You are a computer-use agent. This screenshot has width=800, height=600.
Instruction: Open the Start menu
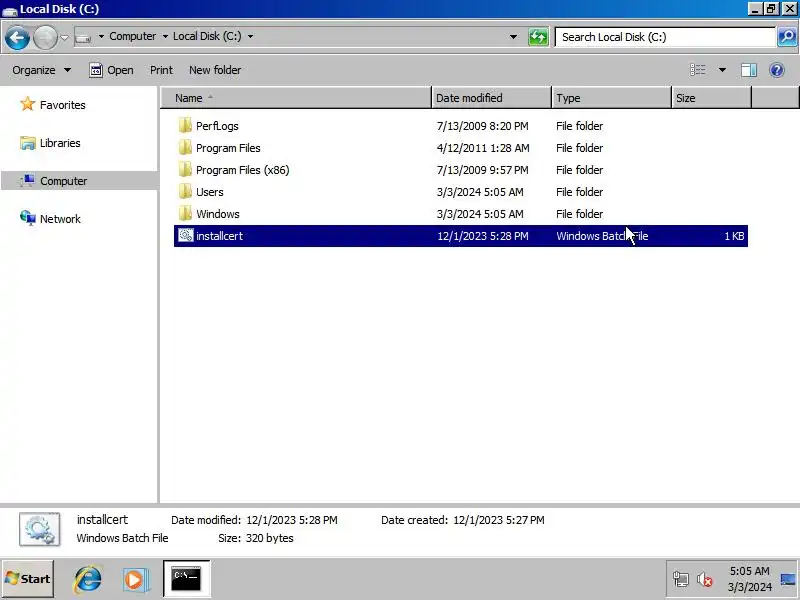[28, 579]
